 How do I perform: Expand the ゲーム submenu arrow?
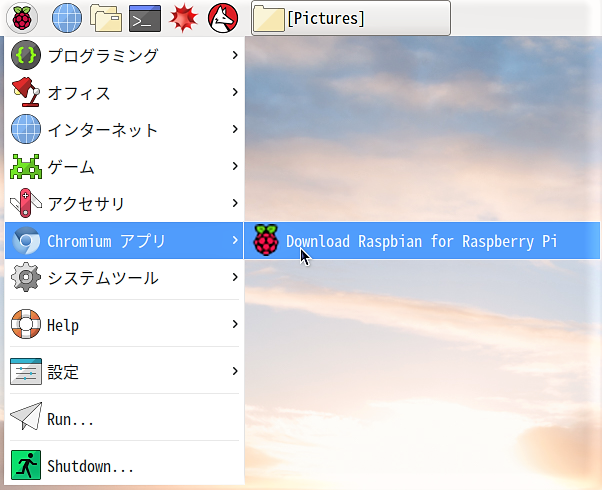click(235, 166)
